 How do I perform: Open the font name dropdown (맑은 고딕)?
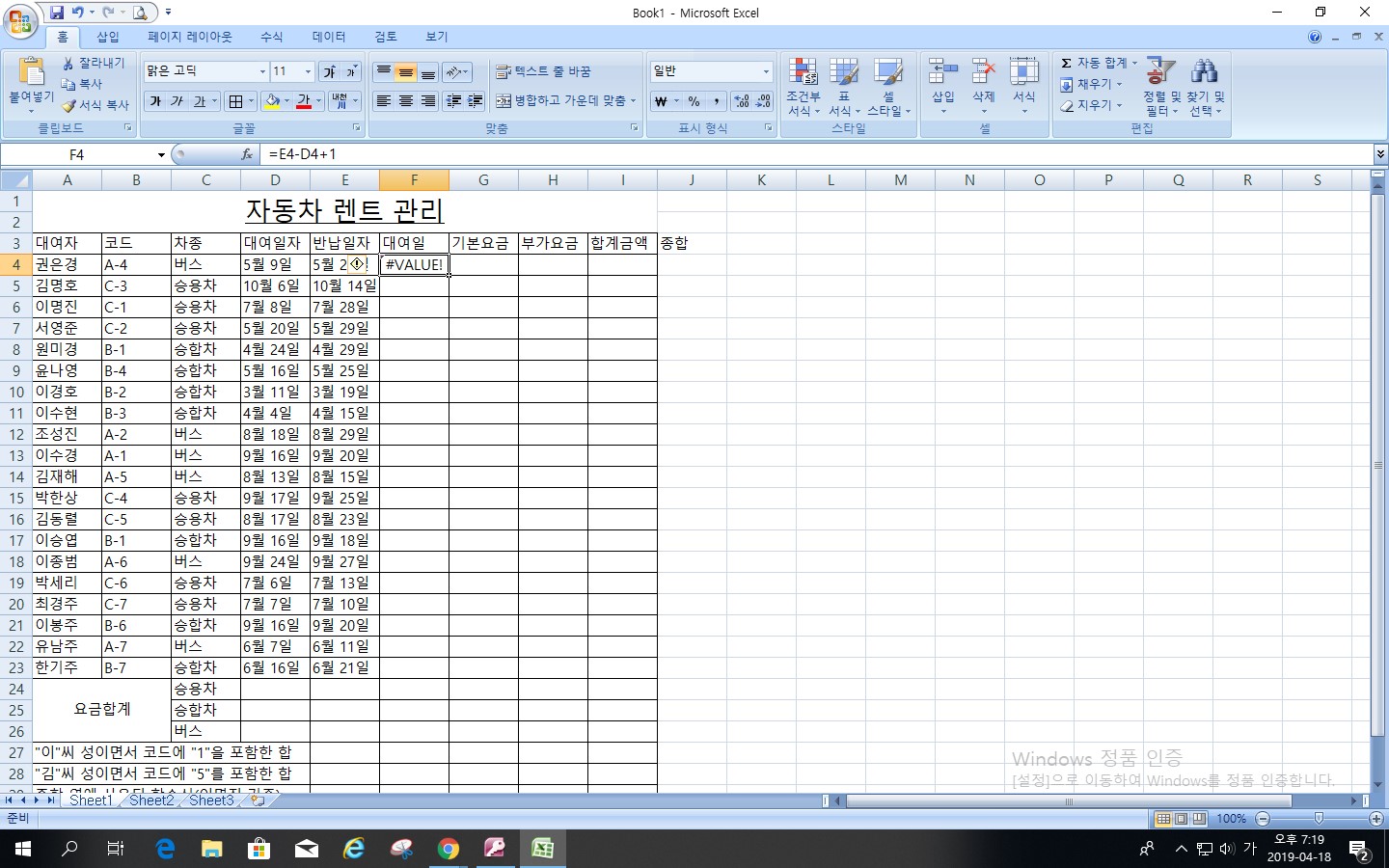point(262,71)
